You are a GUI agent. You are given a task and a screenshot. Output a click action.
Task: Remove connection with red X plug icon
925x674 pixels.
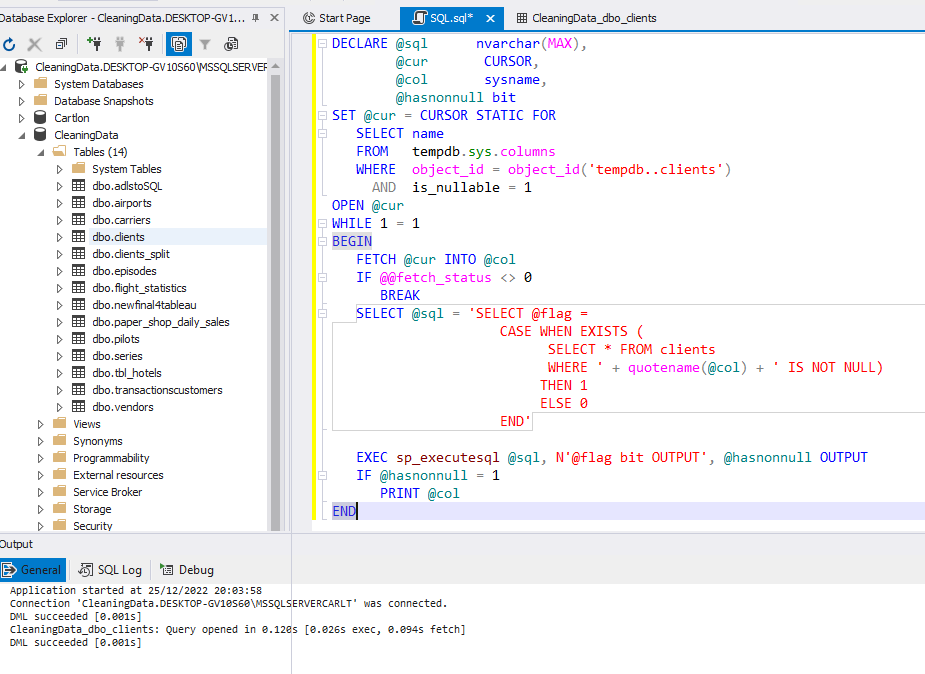146,44
